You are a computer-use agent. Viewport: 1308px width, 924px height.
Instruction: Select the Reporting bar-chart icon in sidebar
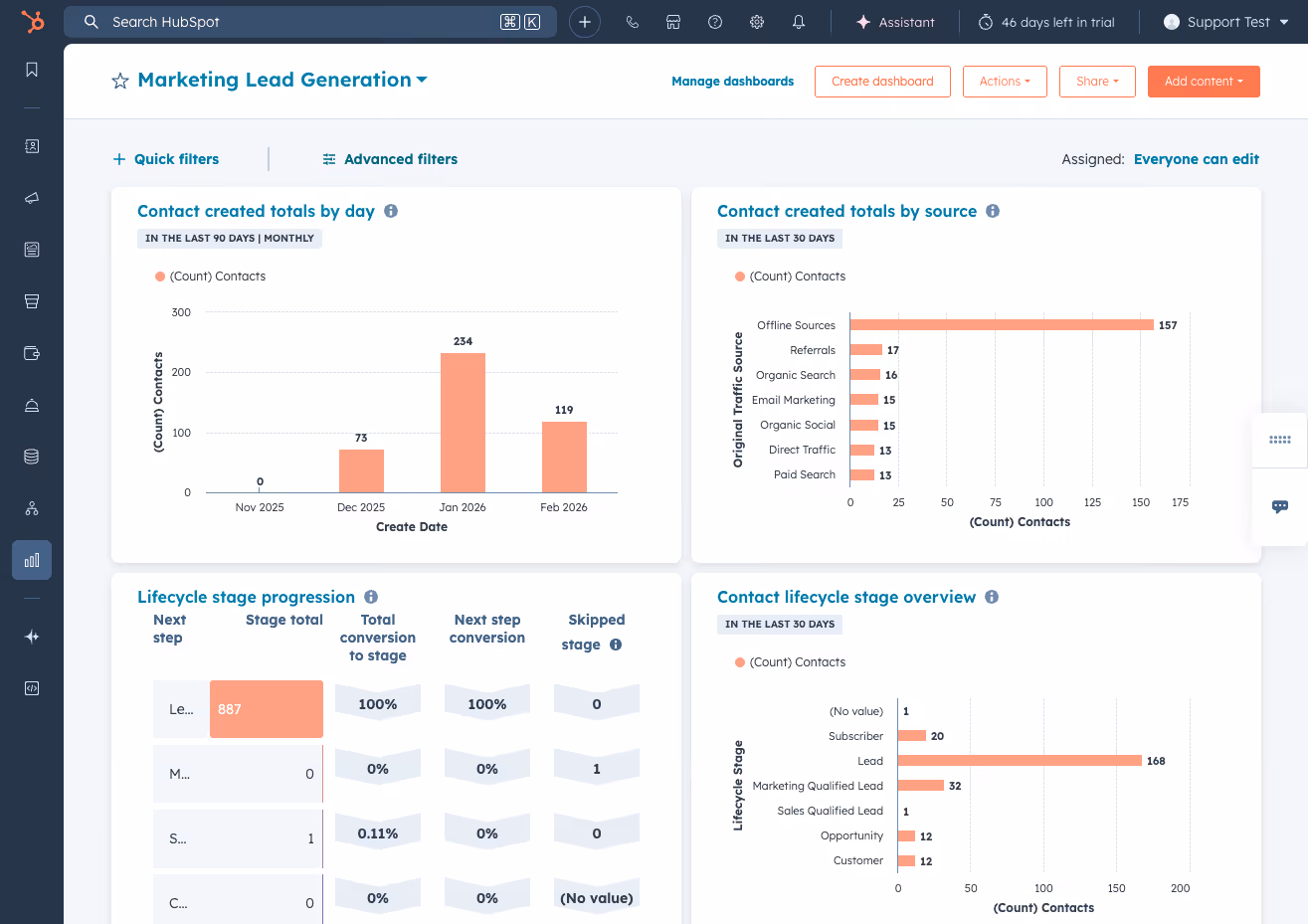[31, 560]
